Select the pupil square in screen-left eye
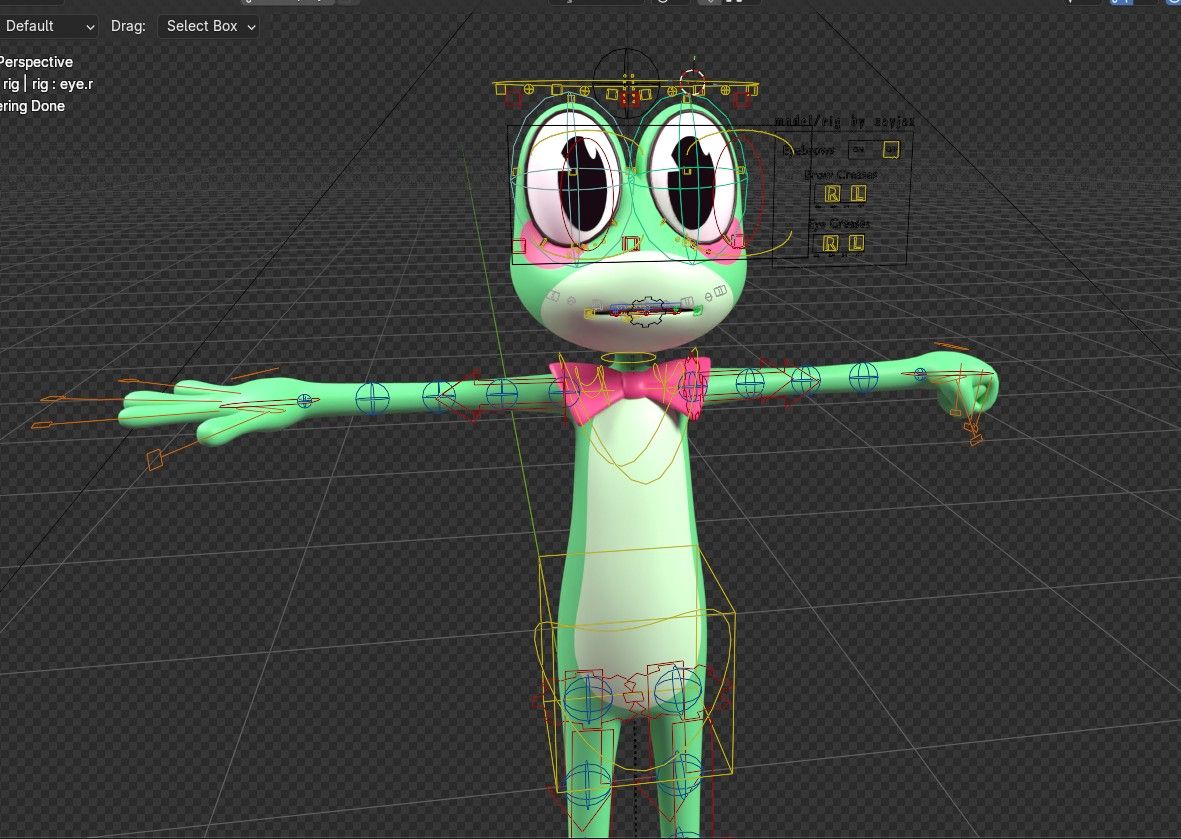This screenshot has height=839, width=1181. click(572, 170)
